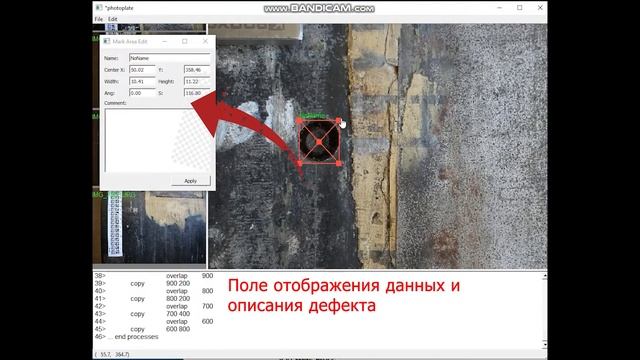The height and width of the screenshot is (360, 640).
Task: Click the Name field containing NoName
Action: (x=170, y=58)
